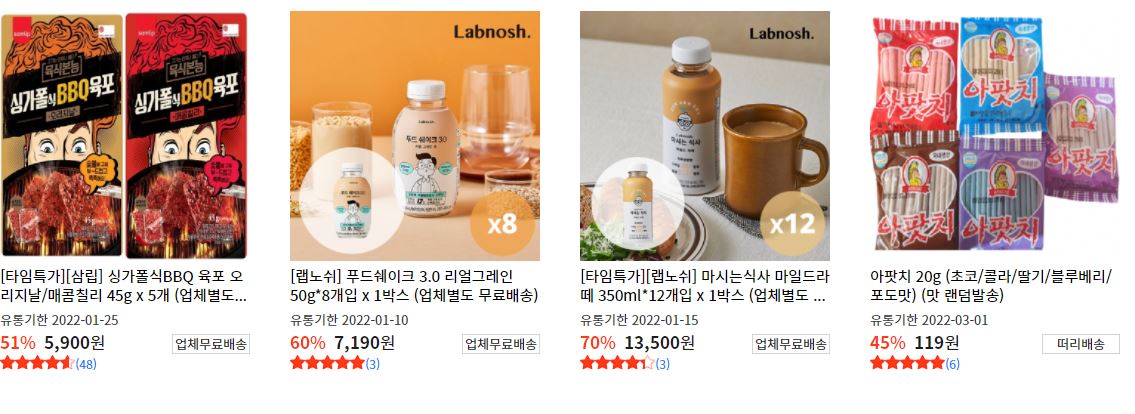This screenshot has width=1135, height=414.
Task: Open the (6) review count link
Action: (953, 364)
